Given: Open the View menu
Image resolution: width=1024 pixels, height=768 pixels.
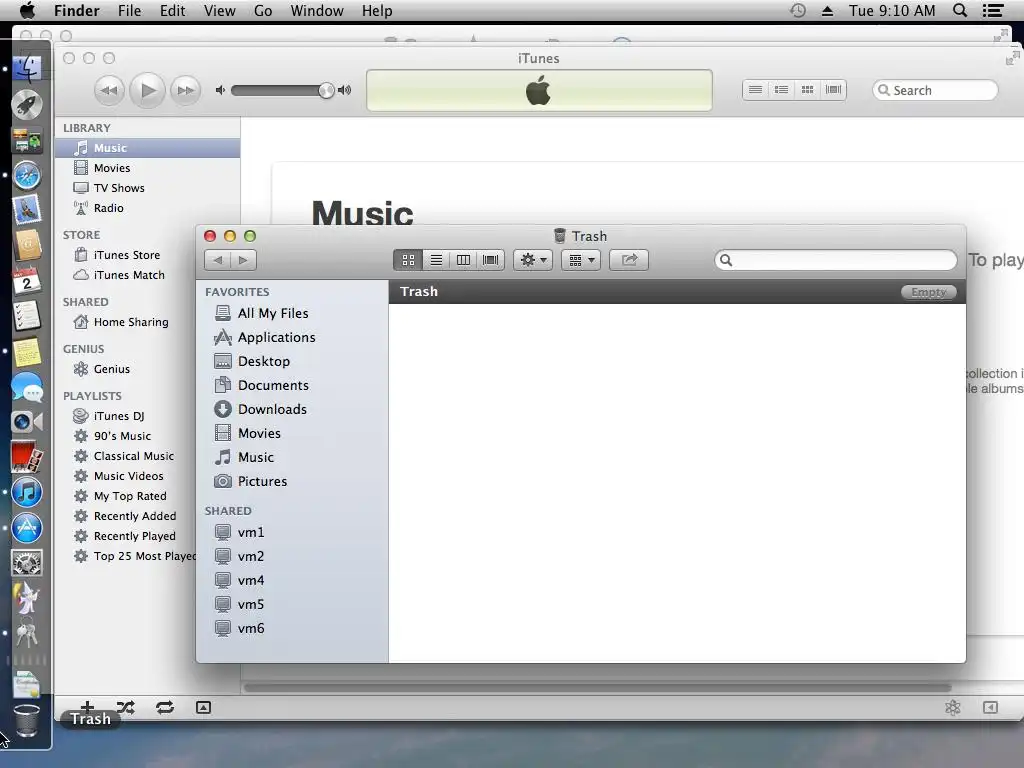Looking at the screenshot, I should coord(219,10).
